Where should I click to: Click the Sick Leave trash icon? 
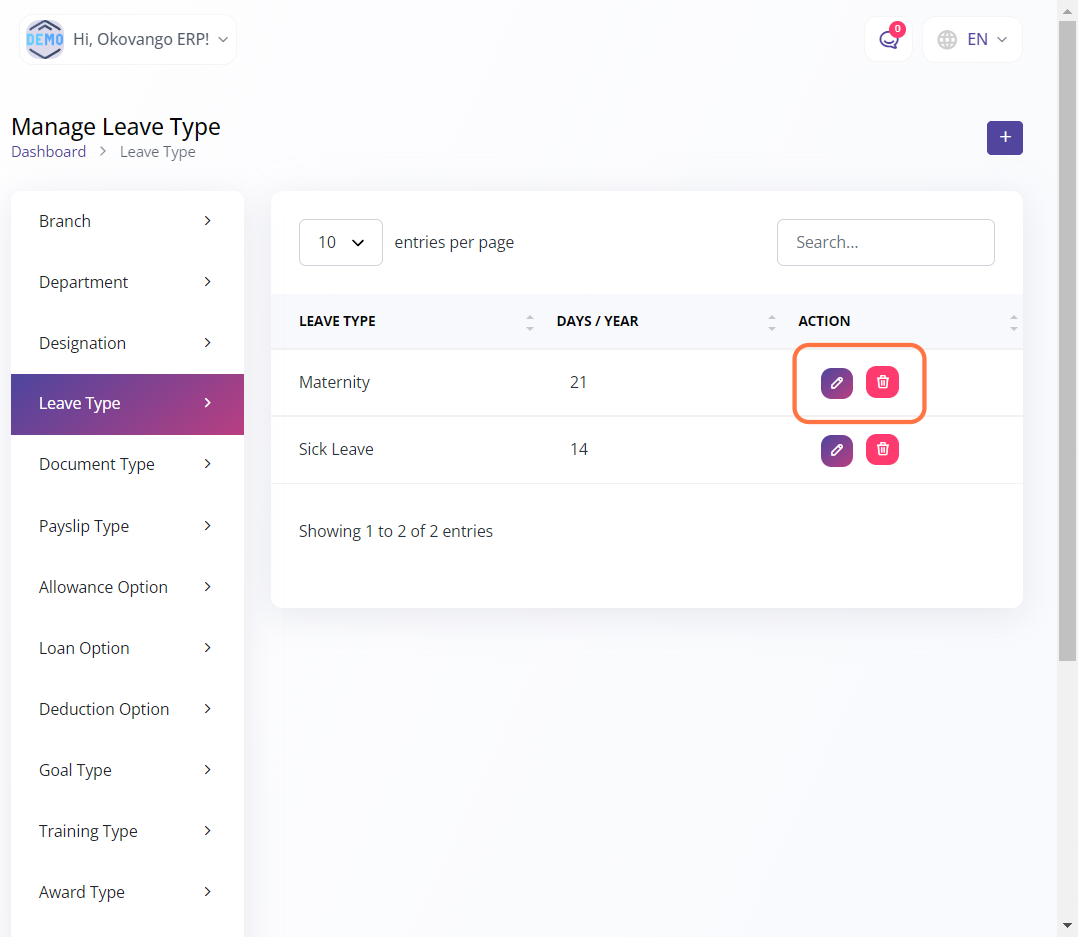[882, 450]
